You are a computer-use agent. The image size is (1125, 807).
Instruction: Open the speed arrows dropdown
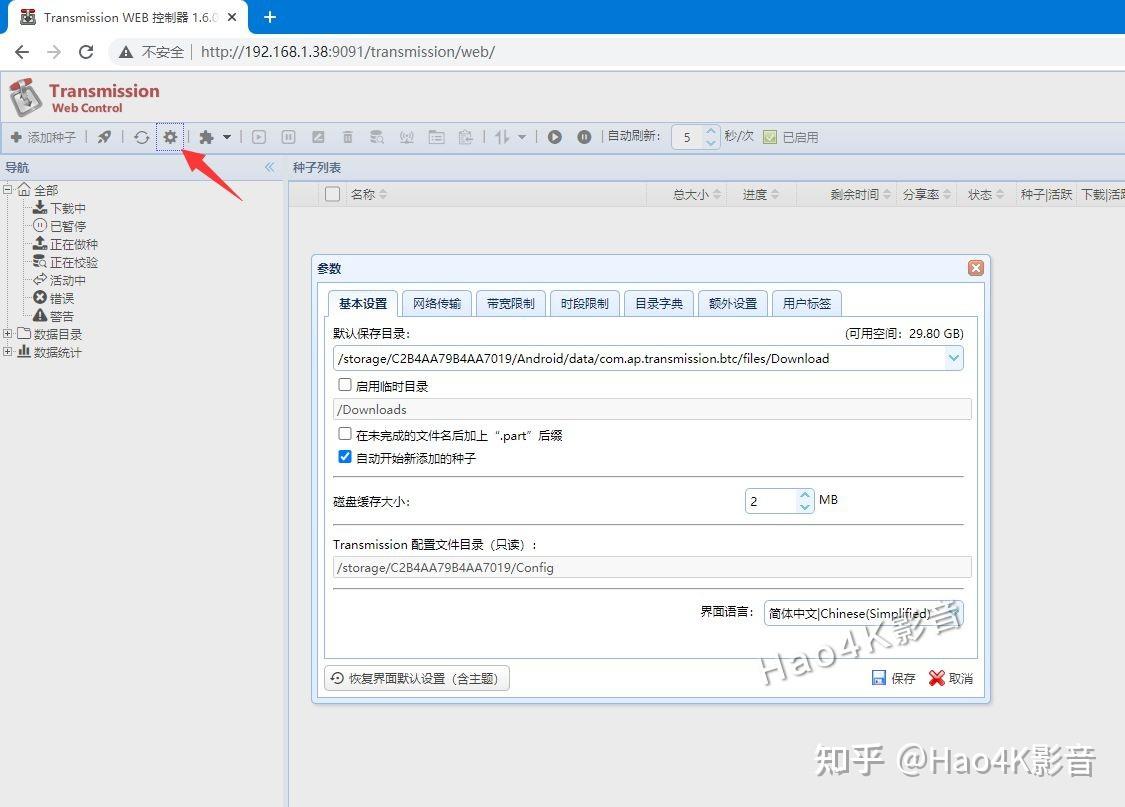coord(522,136)
